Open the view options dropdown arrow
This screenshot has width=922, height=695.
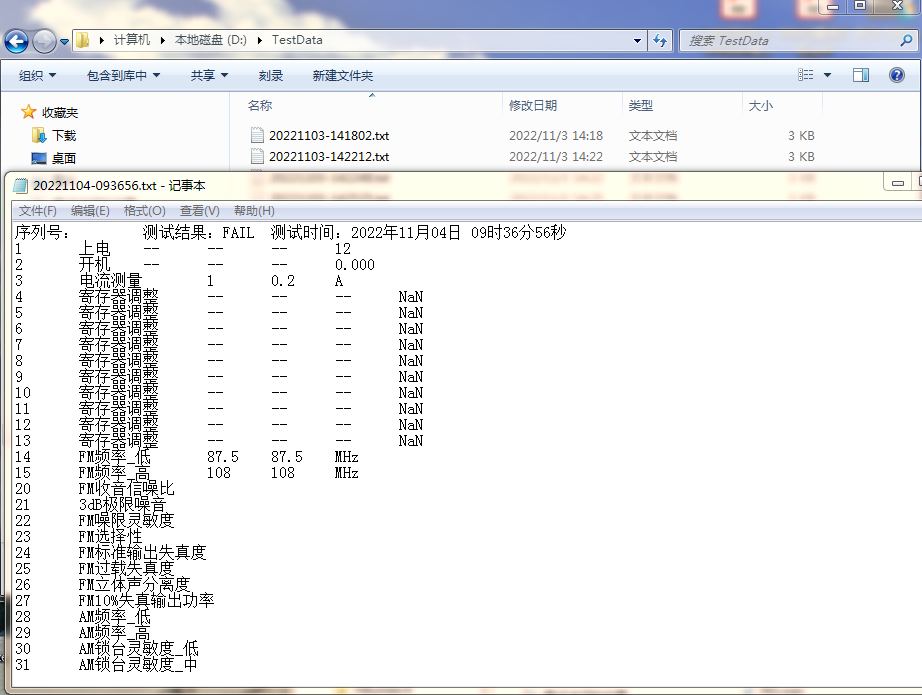[827, 75]
